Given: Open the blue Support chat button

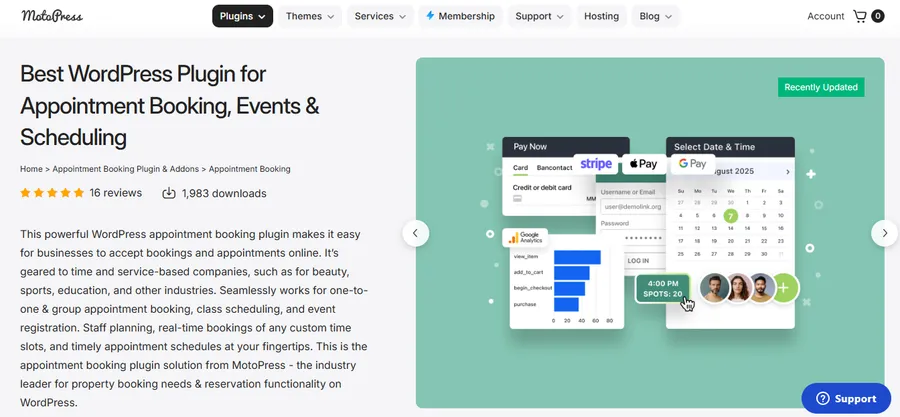Looking at the screenshot, I should tap(846, 399).
